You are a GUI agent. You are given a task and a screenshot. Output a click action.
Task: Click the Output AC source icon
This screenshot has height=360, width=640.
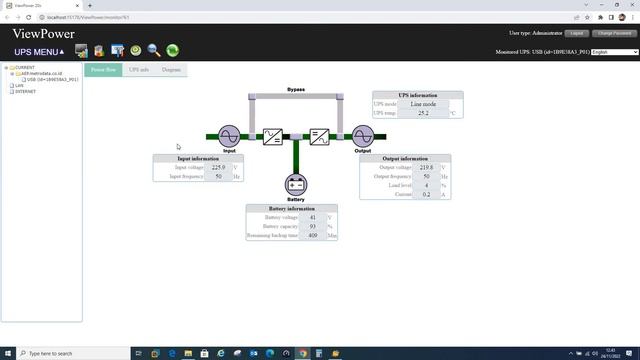pos(363,136)
